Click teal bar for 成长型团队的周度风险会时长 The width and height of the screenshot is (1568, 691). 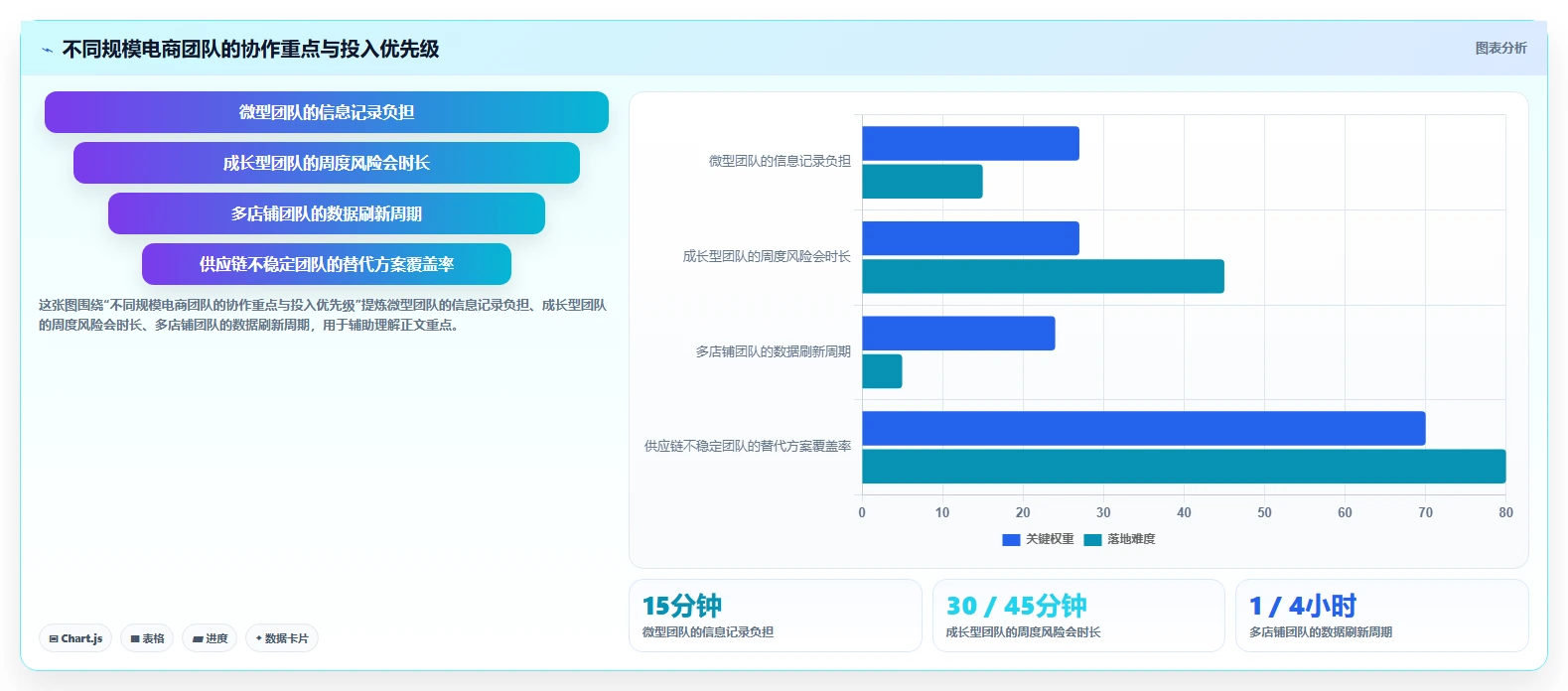pyautogui.click(x=1043, y=276)
